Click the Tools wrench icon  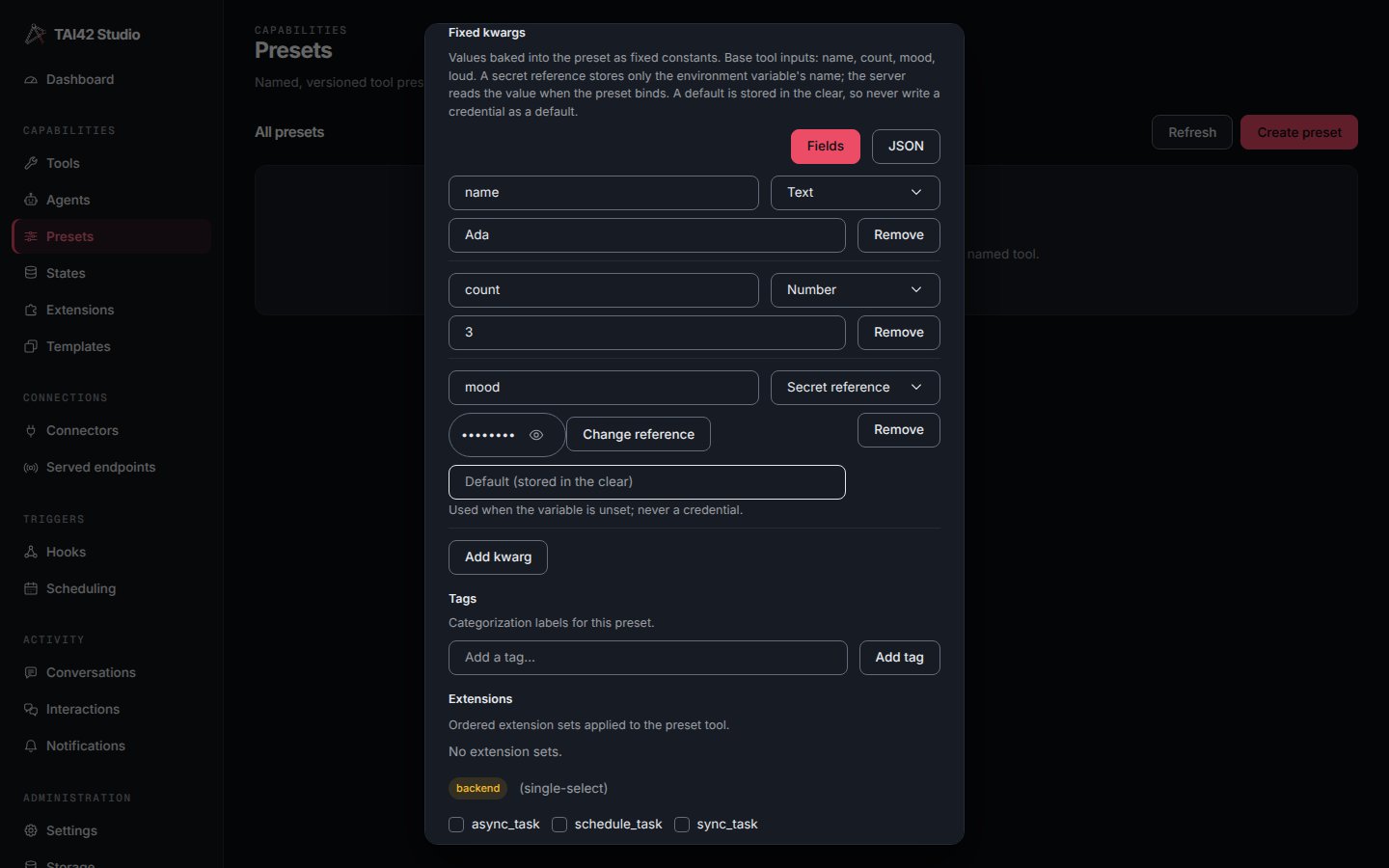pyautogui.click(x=31, y=164)
